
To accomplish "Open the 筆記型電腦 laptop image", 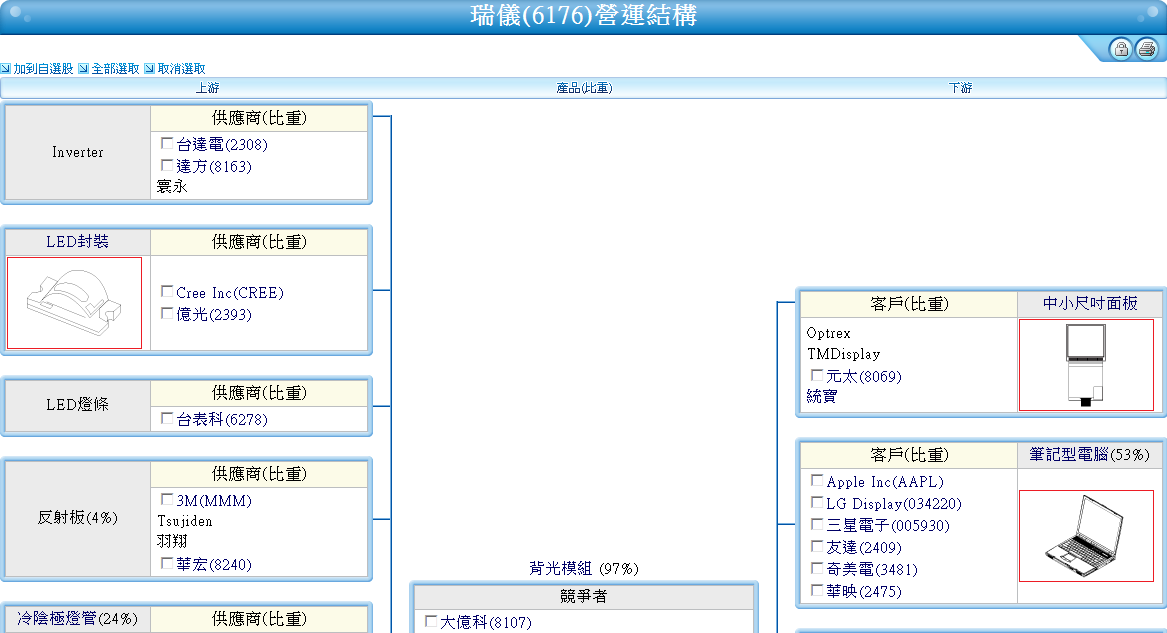I will pos(1086,536).
